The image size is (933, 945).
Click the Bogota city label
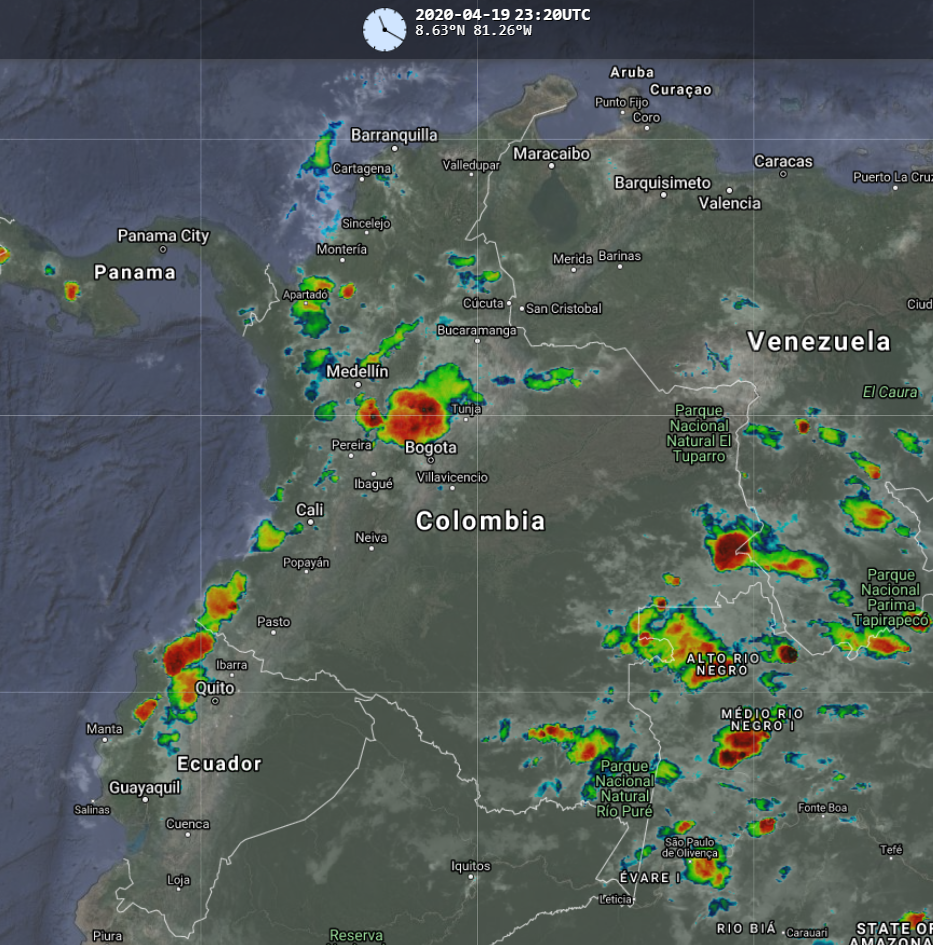pyautogui.click(x=431, y=448)
